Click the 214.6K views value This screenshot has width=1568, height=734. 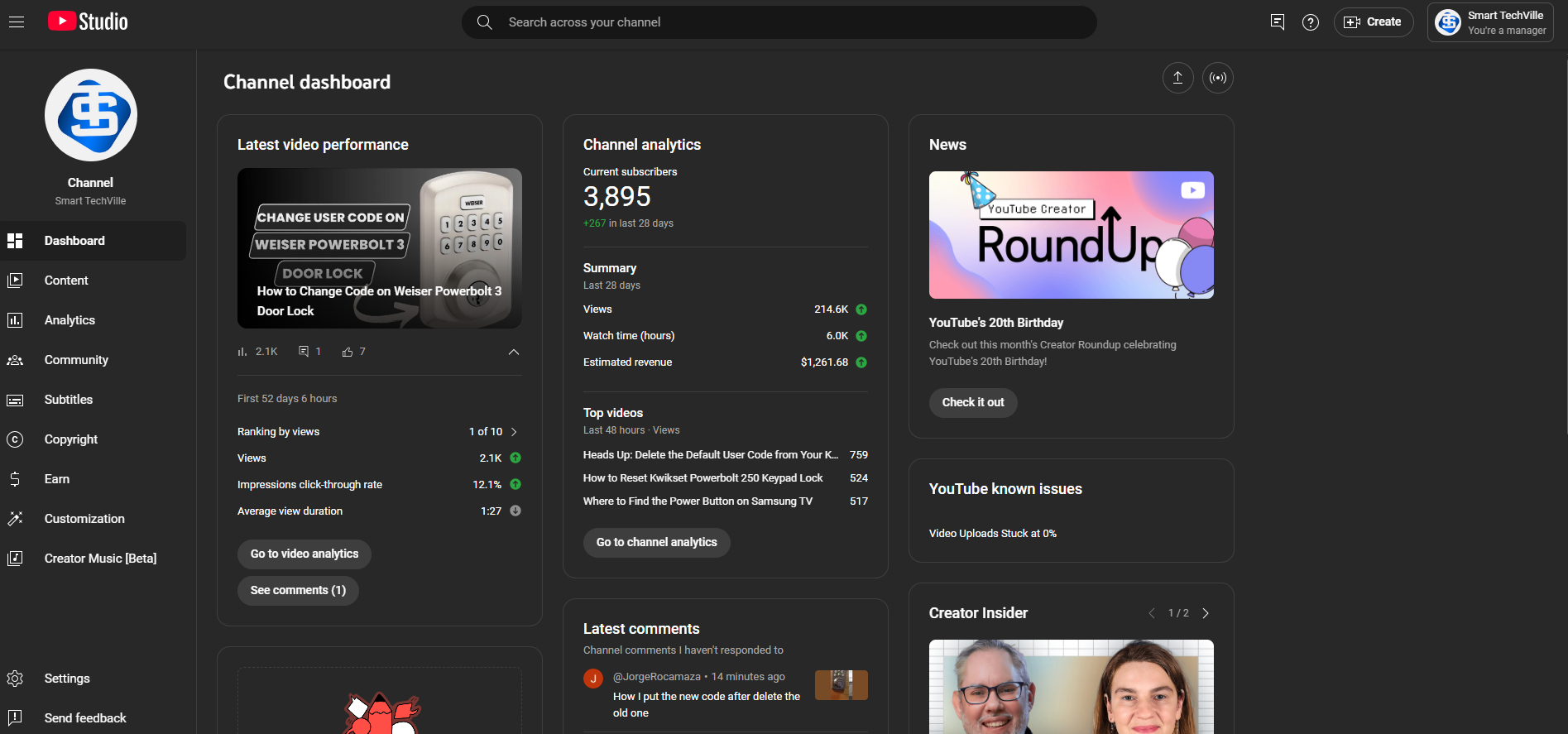pyautogui.click(x=831, y=309)
